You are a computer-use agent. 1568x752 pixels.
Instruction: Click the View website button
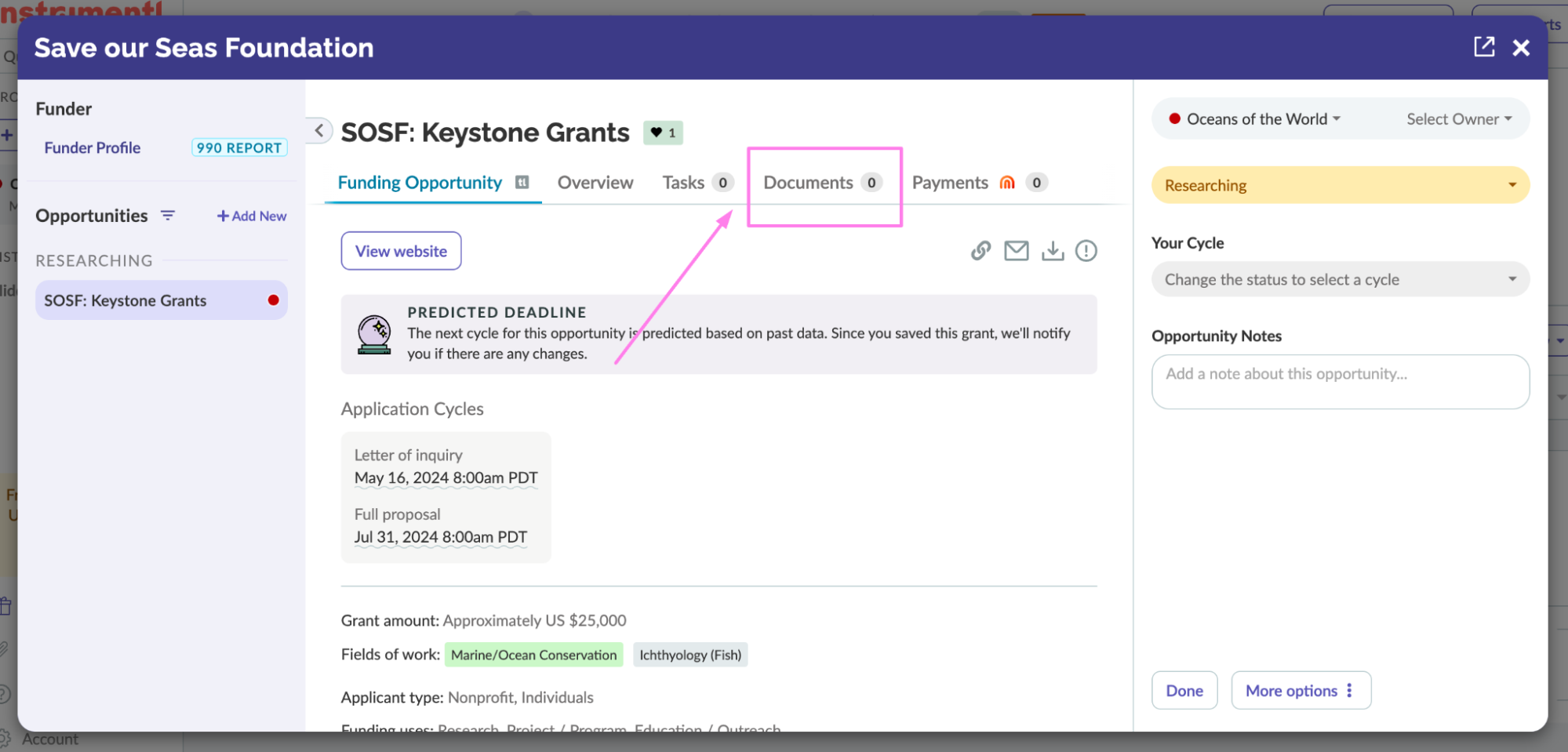point(401,251)
